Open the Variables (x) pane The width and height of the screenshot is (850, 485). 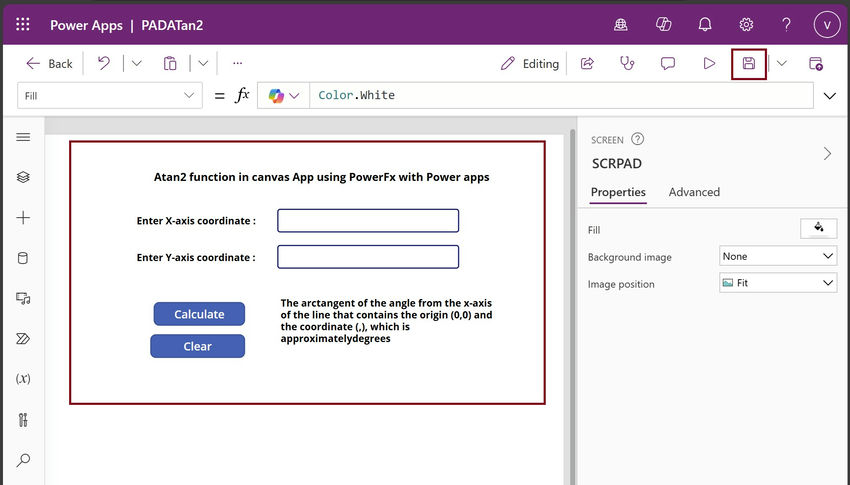tap(23, 378)
